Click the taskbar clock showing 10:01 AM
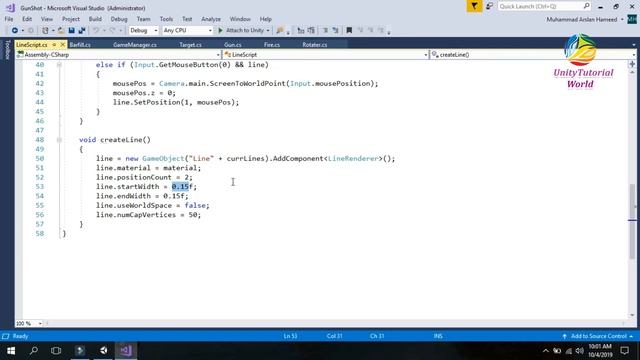640x360 pixels. [600, 347]
